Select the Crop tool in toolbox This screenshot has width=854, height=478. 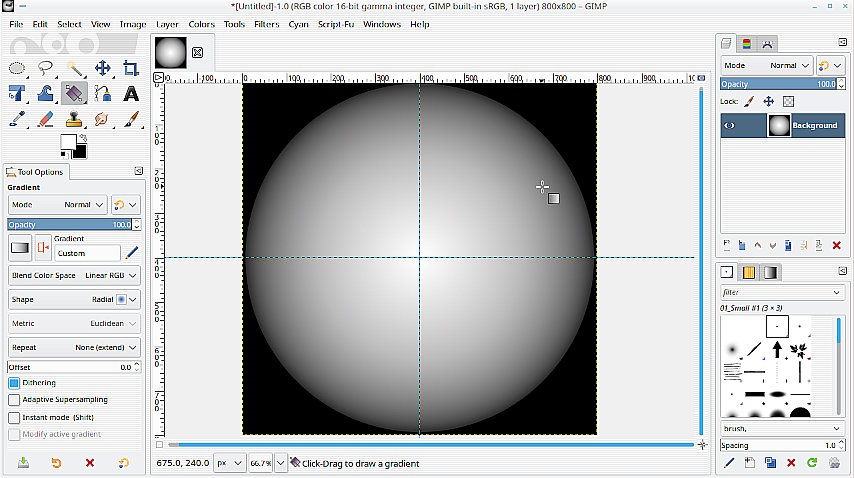click(130, 68)
